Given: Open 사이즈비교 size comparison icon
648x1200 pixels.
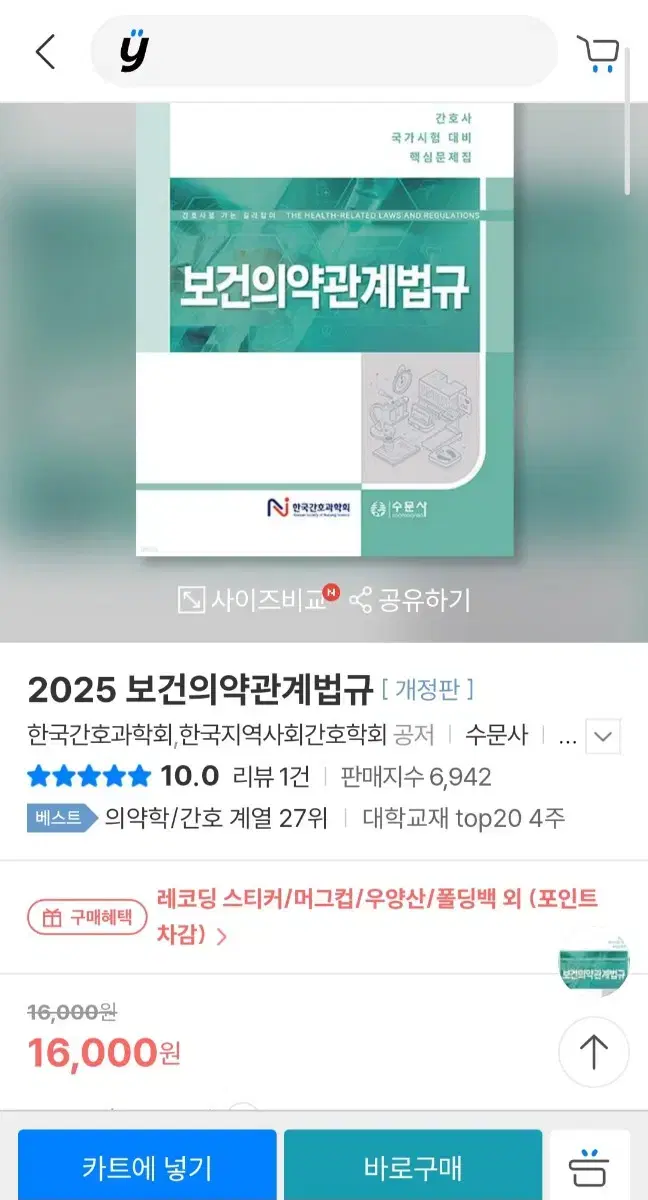Looking at the screenshot, I should pos(191,600).
